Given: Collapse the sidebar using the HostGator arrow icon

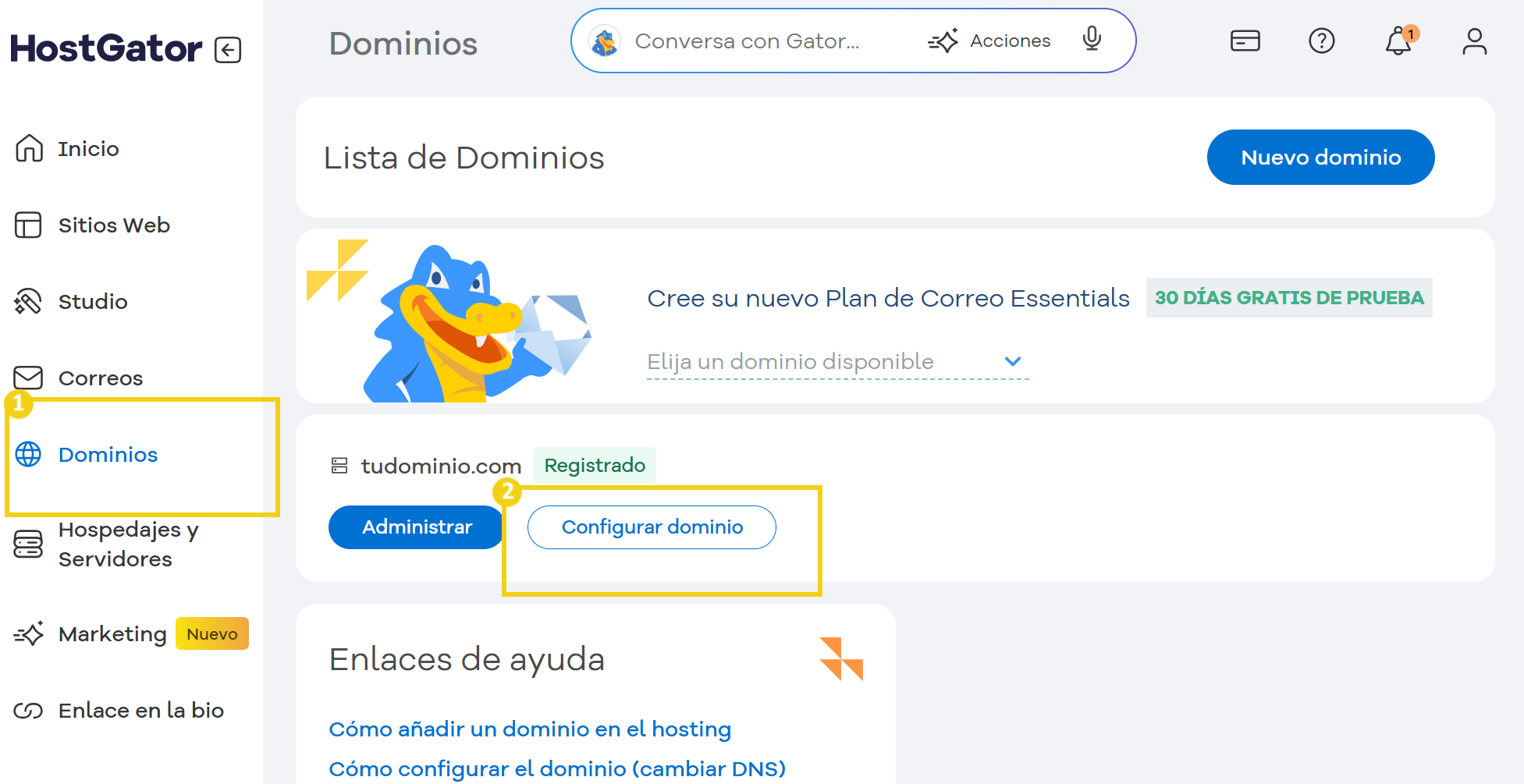Looking at the screenshot, I should point(228,50).
